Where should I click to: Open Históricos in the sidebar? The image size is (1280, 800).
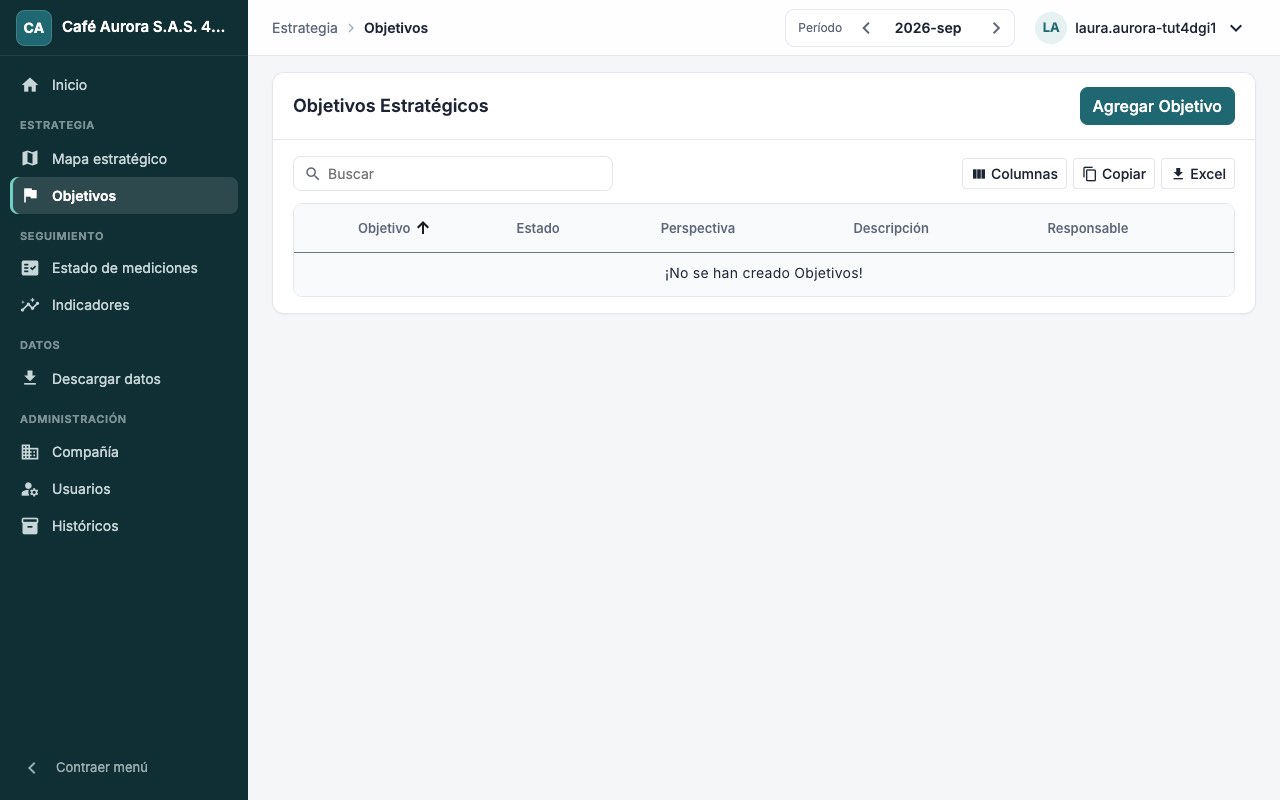coord(124,526)
